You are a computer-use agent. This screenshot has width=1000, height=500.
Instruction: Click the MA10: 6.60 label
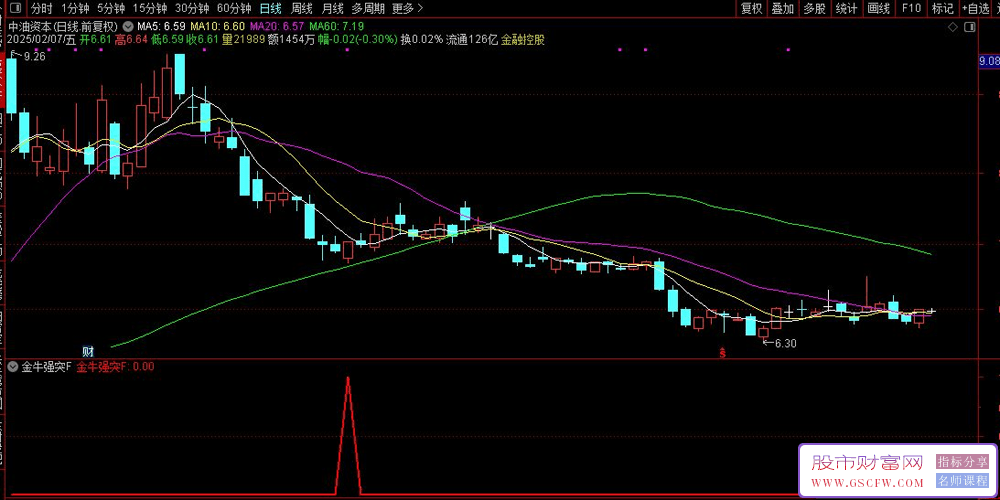tap(217, 27)
